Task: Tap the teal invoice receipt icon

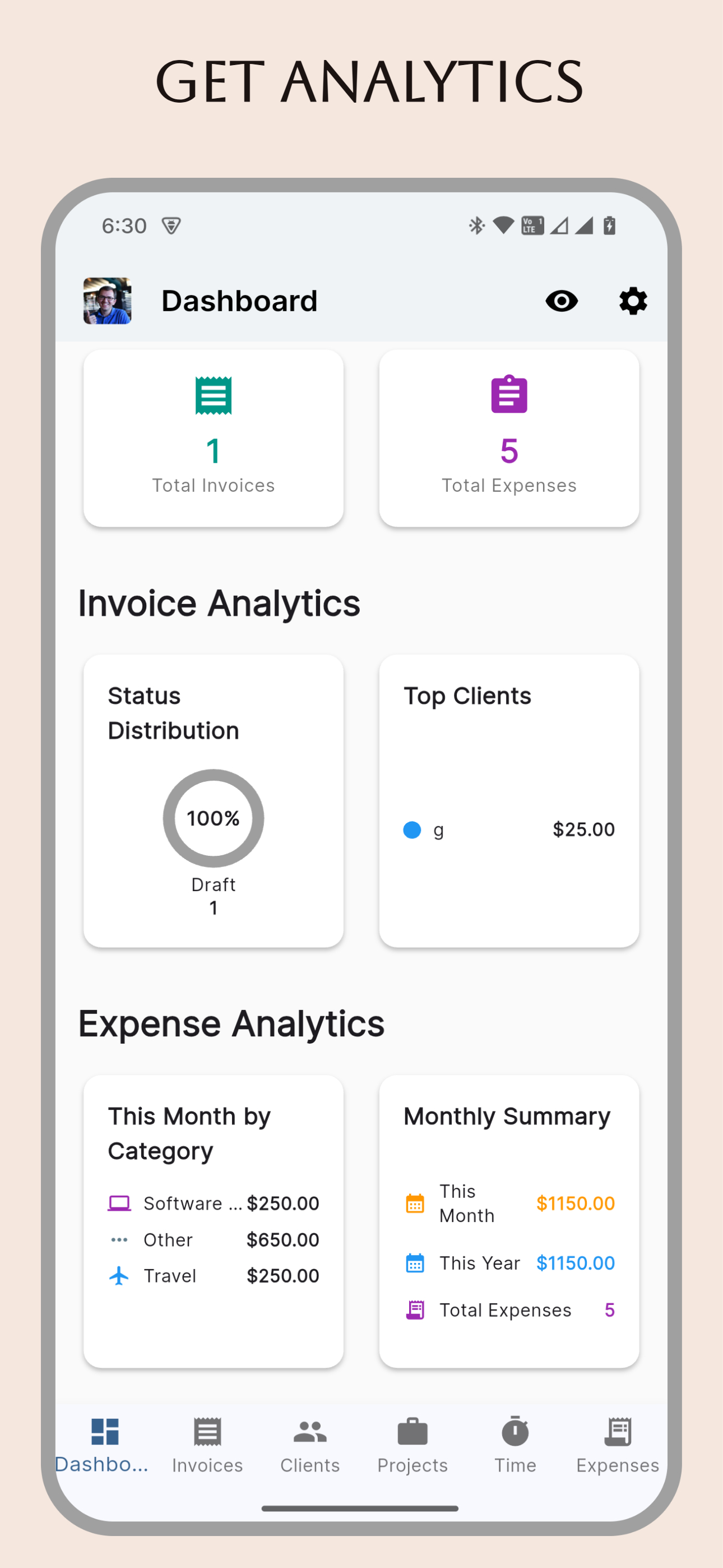Action: click(x=213, y=396)
